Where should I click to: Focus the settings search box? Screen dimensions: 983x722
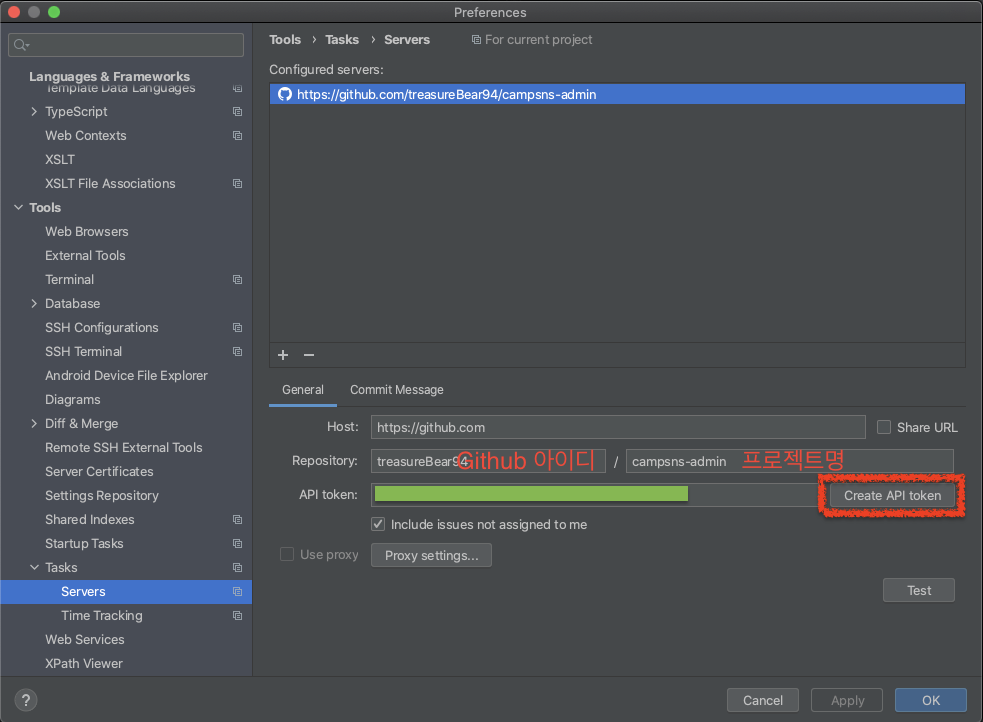126,45
